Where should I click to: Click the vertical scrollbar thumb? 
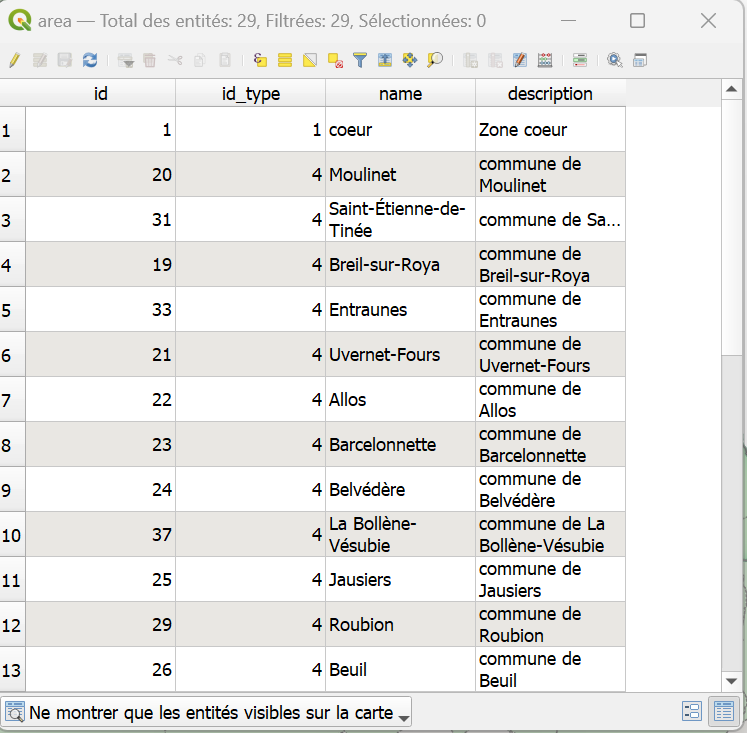click(x=731, y=226)
